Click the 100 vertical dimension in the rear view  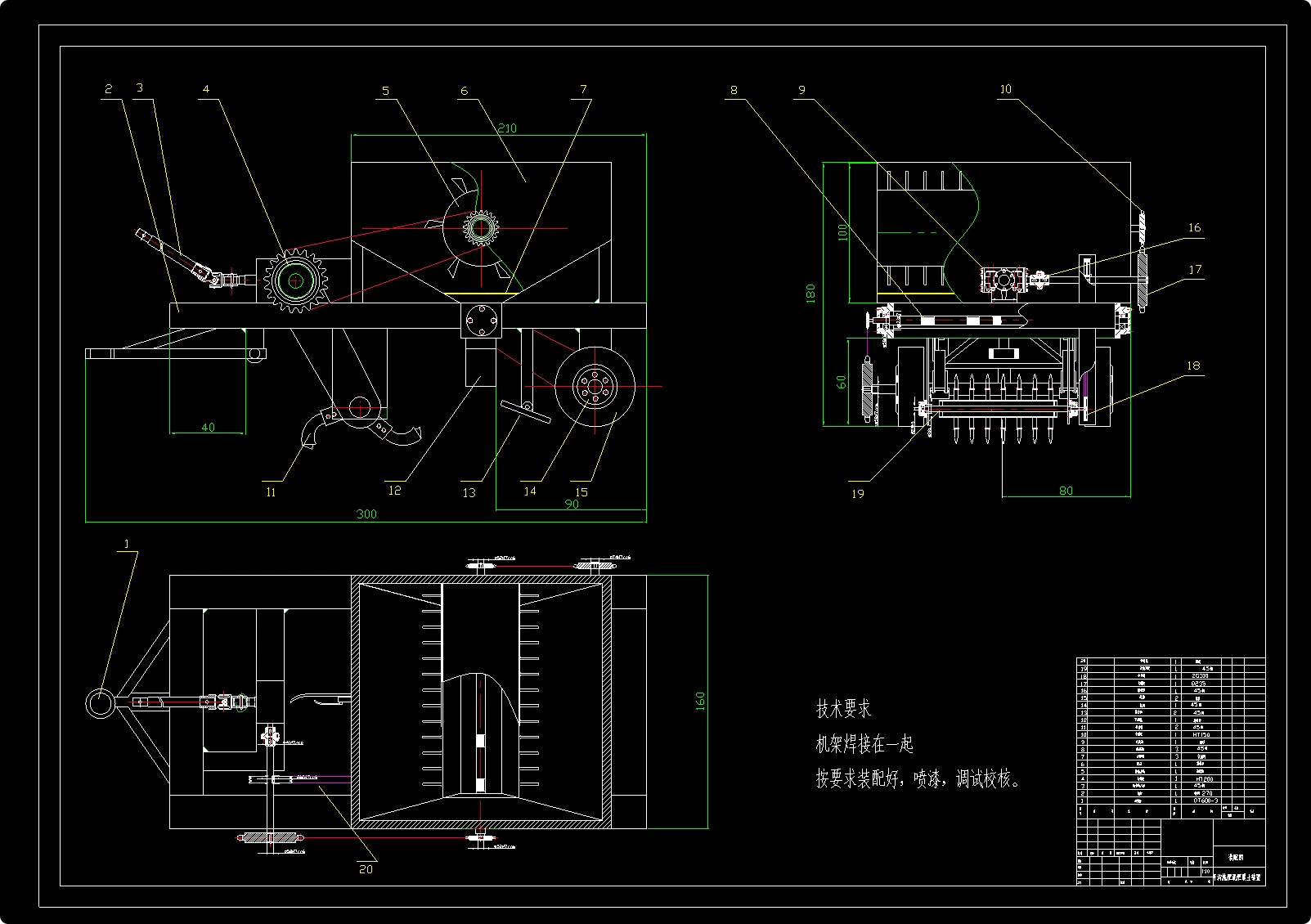click(843, 232)
